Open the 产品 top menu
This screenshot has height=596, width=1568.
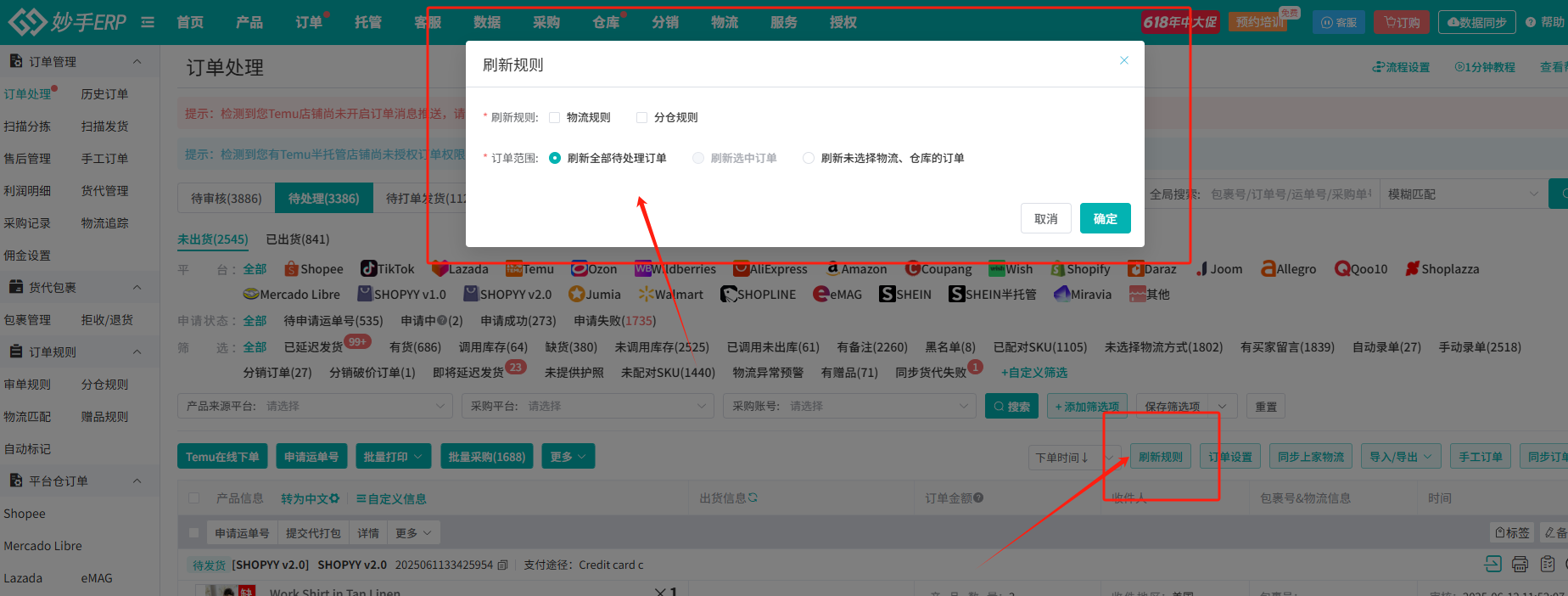tap(249, 22)
